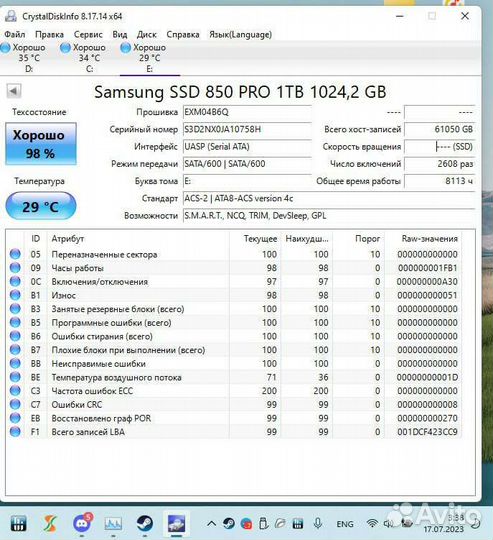Open the performance graph app in taskbar
This screenshot has height=540, width=493.
pyautogui.click(x=113, y=523)
